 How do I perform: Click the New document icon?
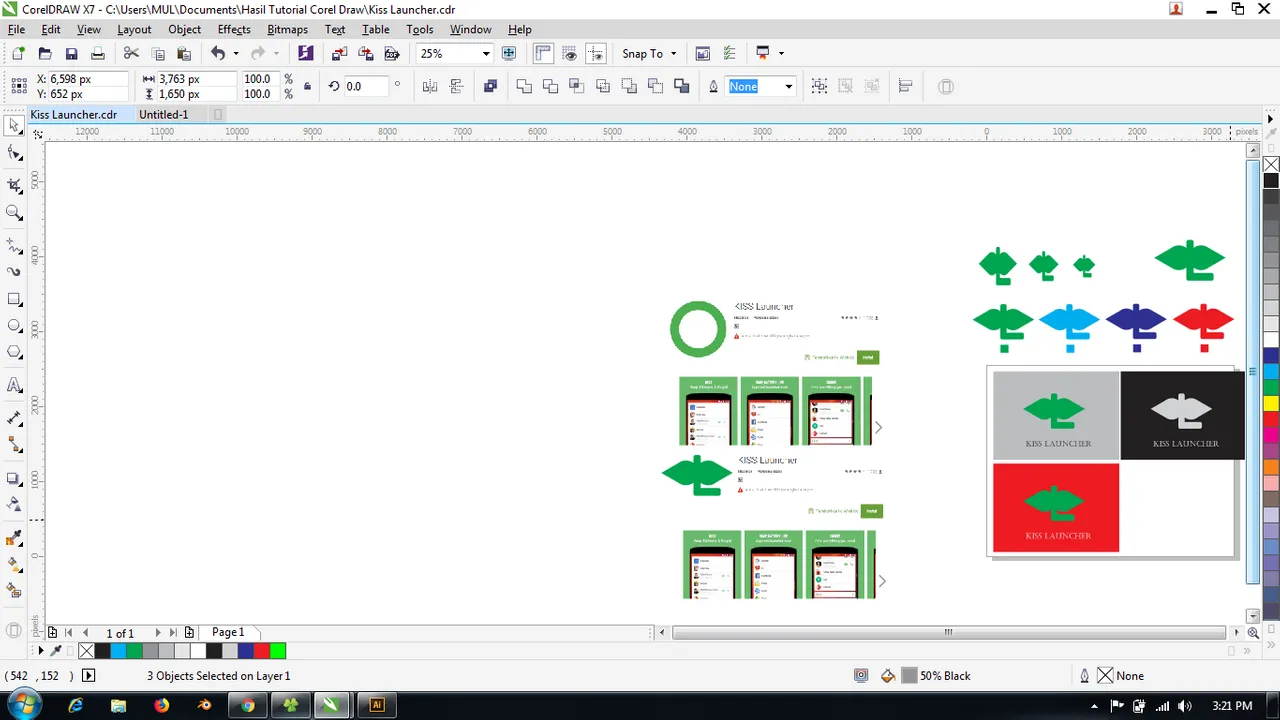tap(18, 54)
